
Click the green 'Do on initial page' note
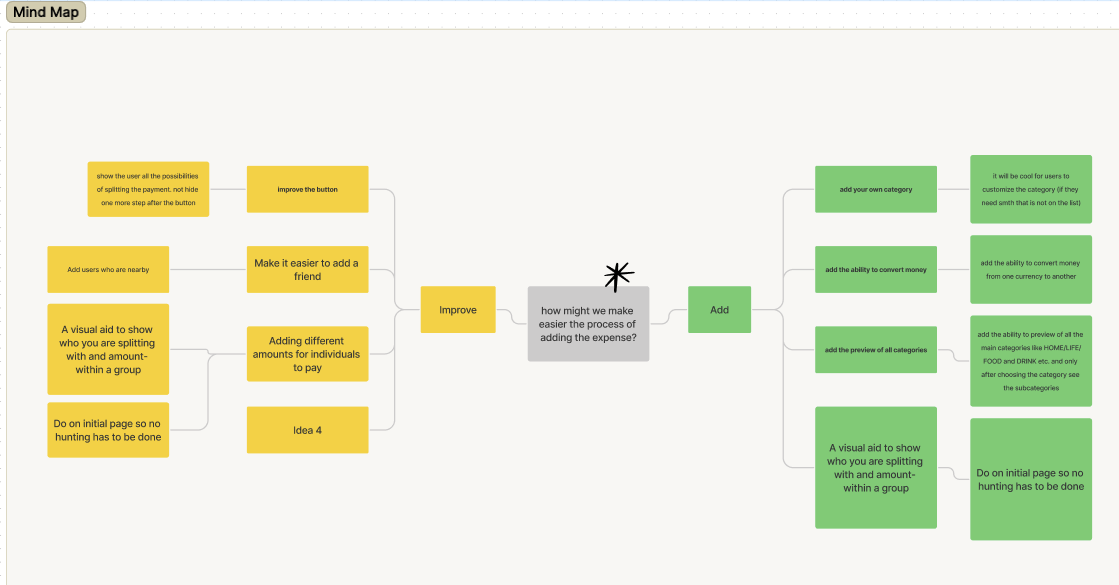coord(1030,479)
